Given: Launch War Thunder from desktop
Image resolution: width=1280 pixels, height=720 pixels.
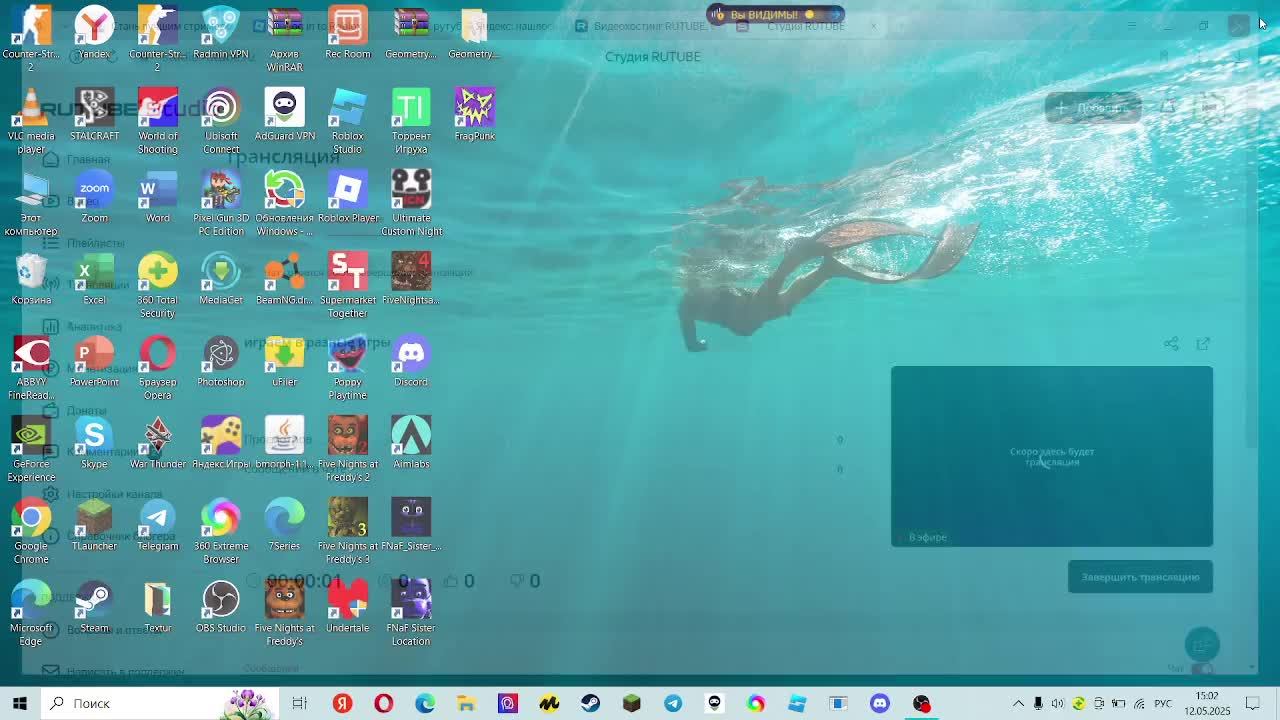Looking at the screenshot, I should tap(158, 443).
